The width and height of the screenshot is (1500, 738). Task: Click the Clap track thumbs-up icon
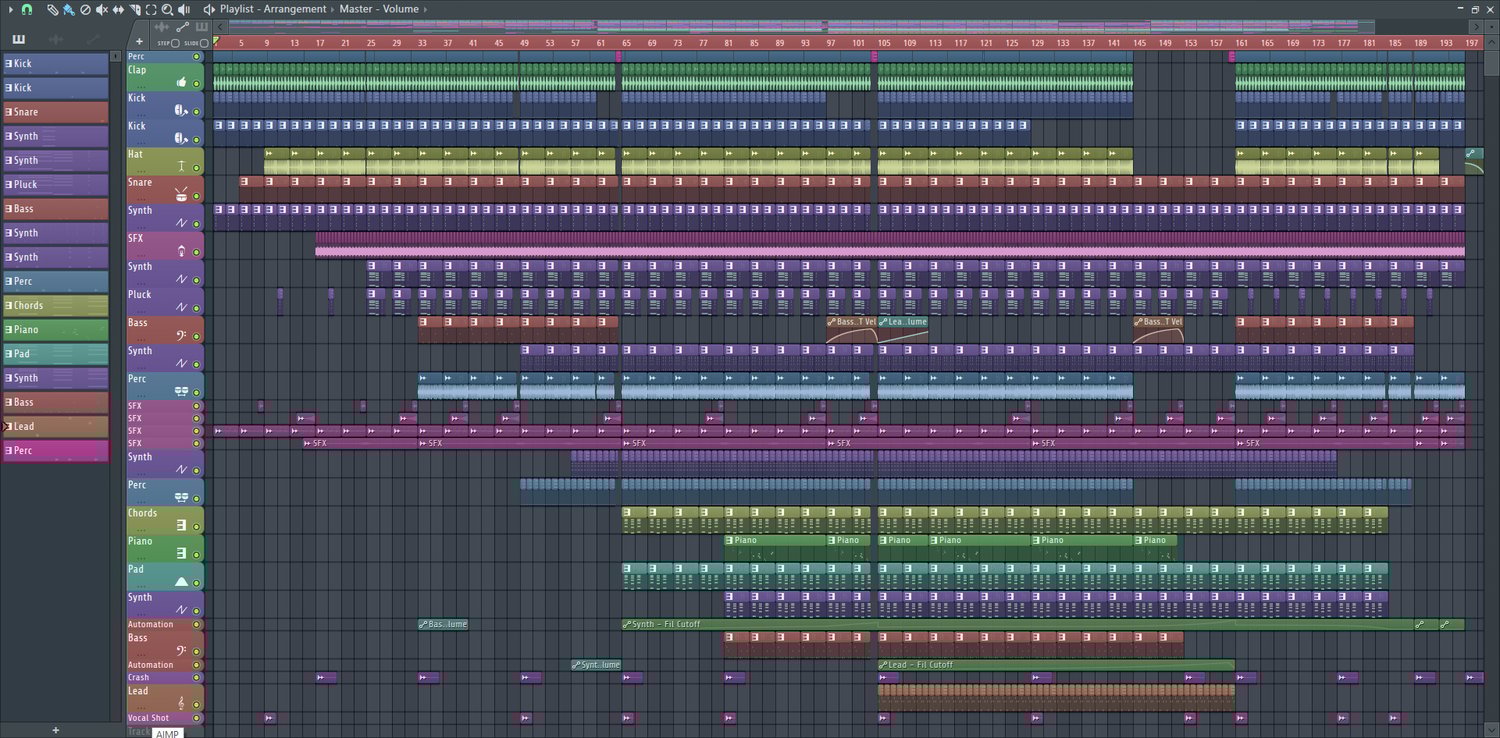coord(182,83)
